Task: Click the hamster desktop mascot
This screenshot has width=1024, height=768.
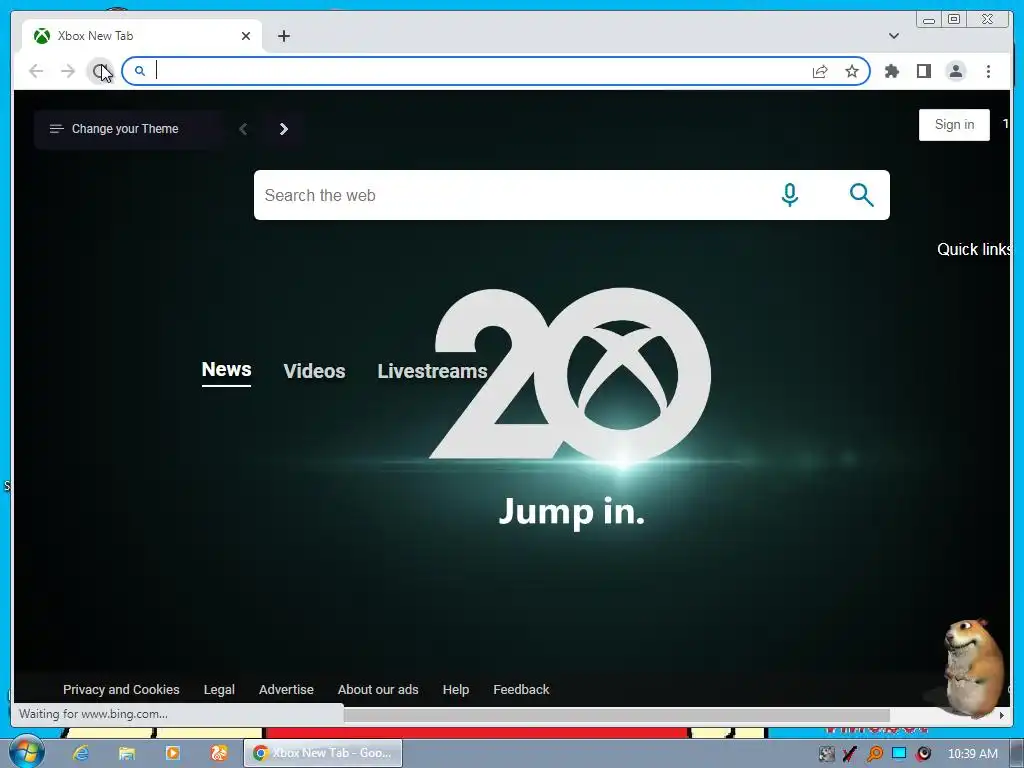Action: [974, 668]
